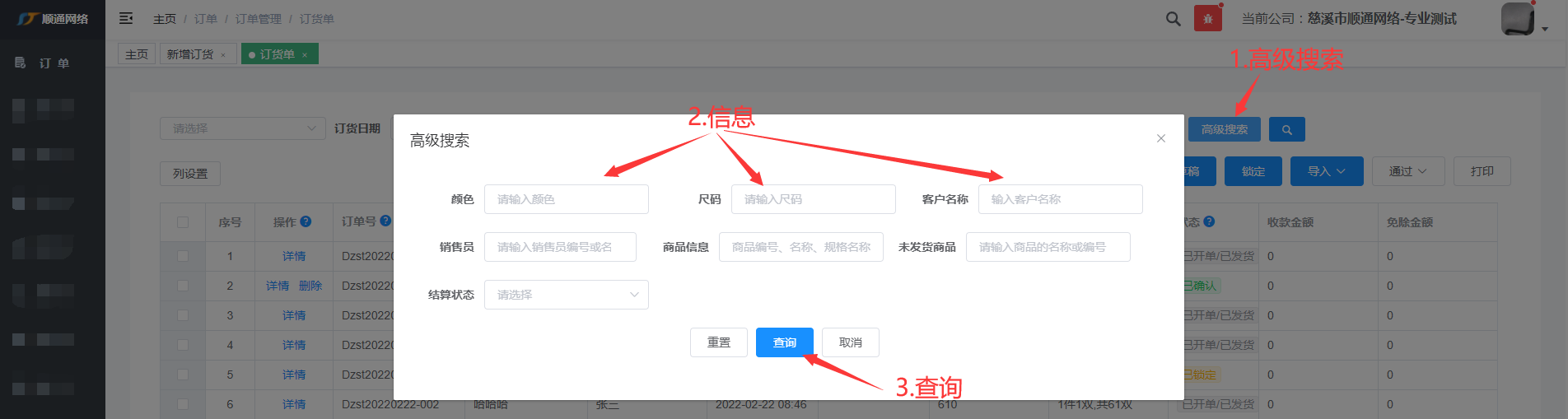Click the 客户名称 input field
The width and height of the screenshot is (1568, 419).
tap(1060, 199)
